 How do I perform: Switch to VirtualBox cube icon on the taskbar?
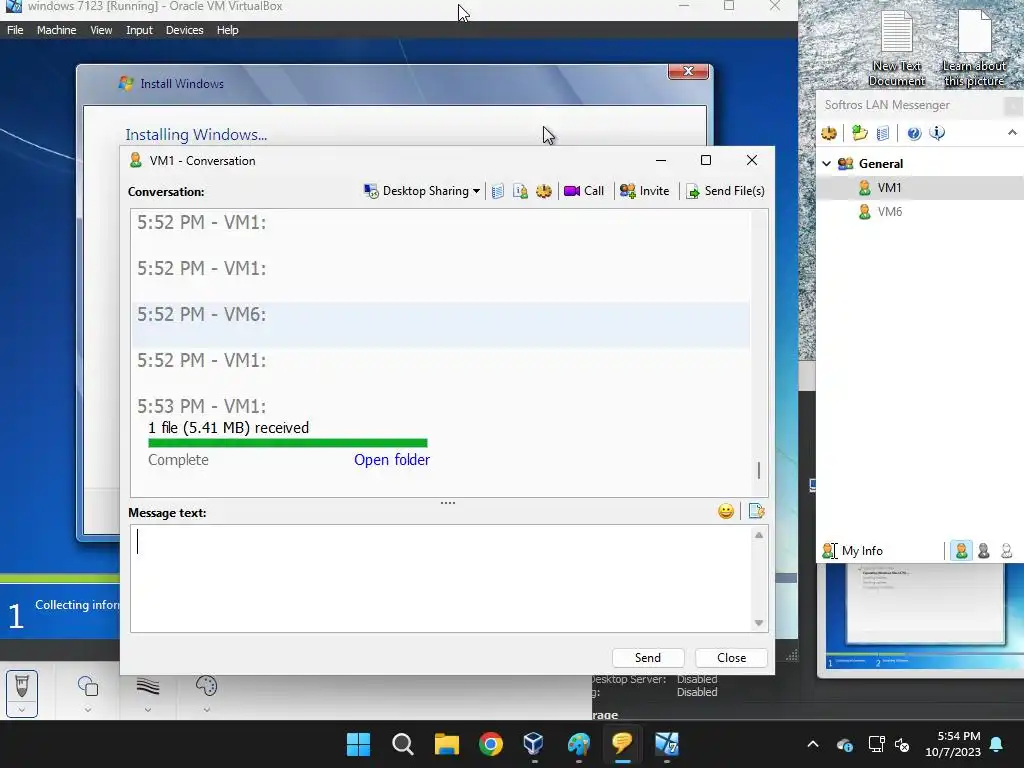pos(534,744)
